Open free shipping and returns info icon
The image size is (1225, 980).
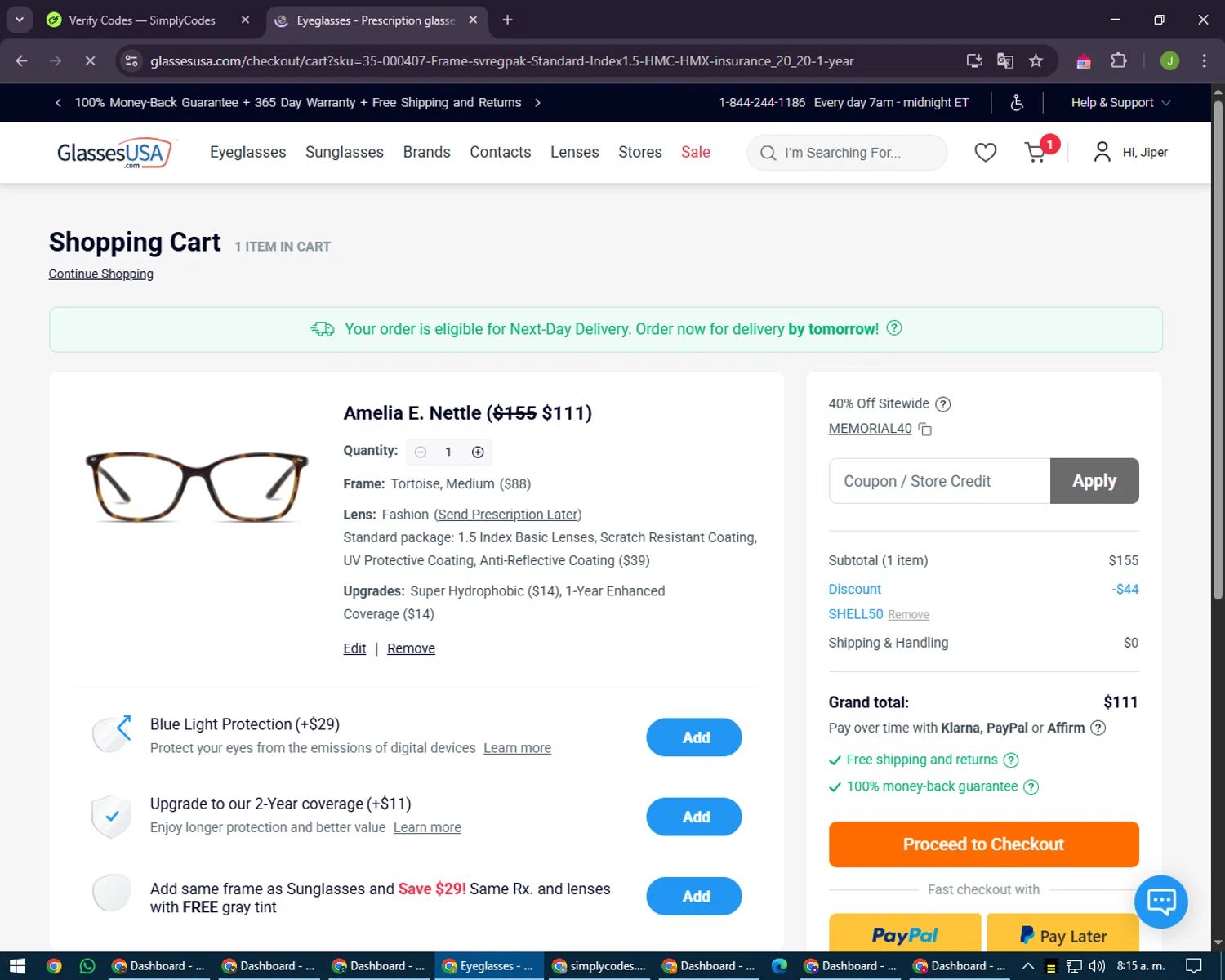coord(1011,760)
